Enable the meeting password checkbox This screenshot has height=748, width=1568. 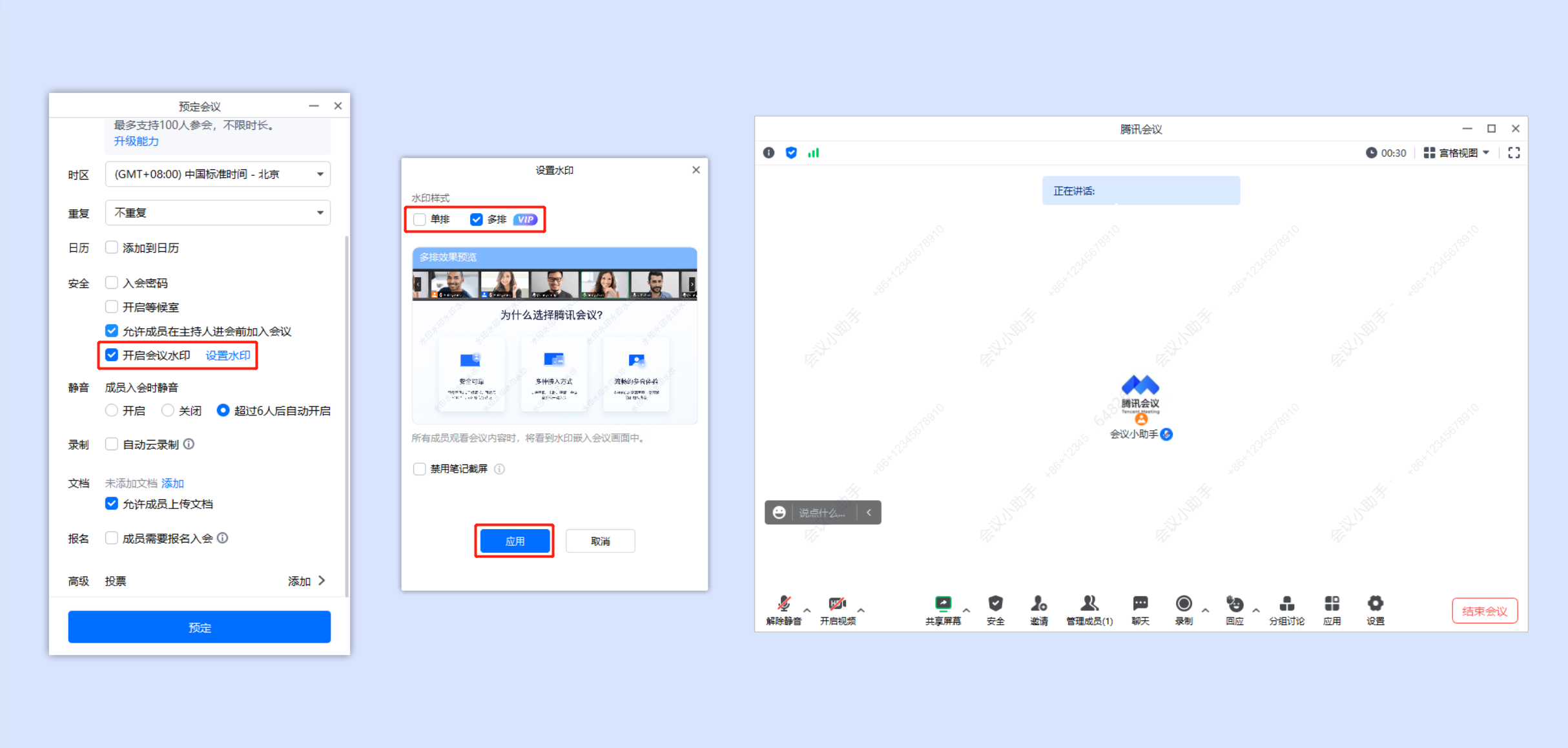112,283
